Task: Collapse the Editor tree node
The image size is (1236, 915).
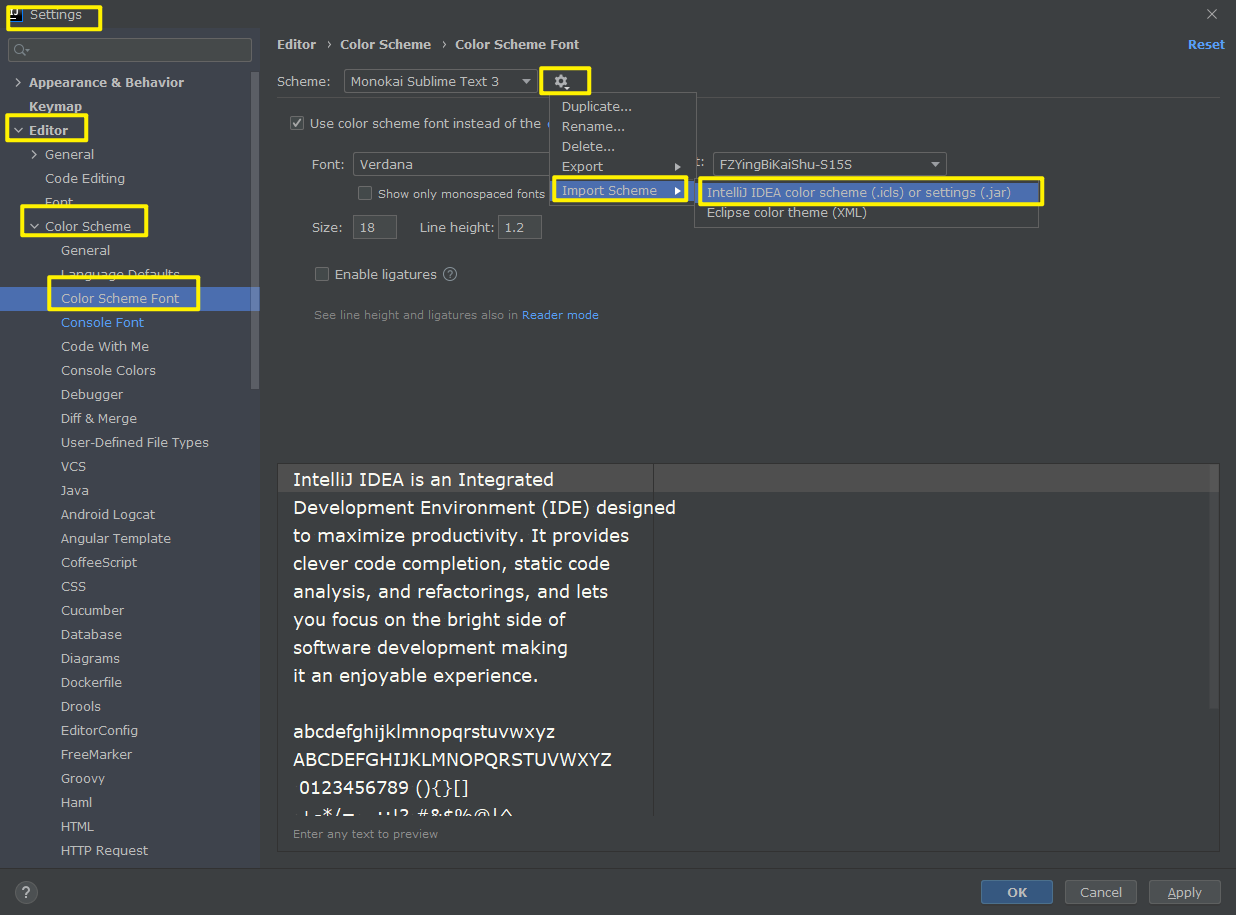Action: 18,130
